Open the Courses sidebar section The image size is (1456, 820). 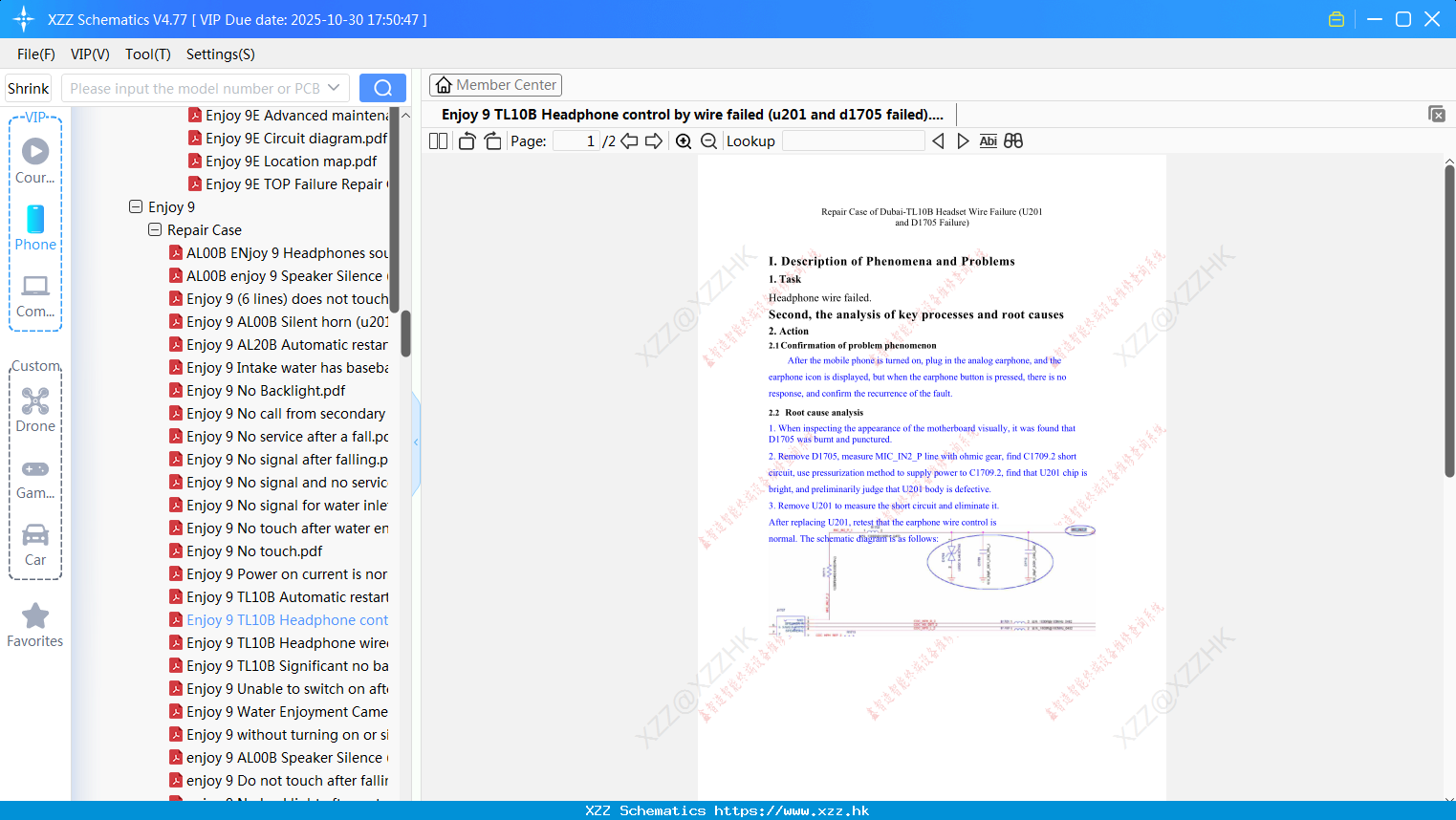[x=35, y=162]
